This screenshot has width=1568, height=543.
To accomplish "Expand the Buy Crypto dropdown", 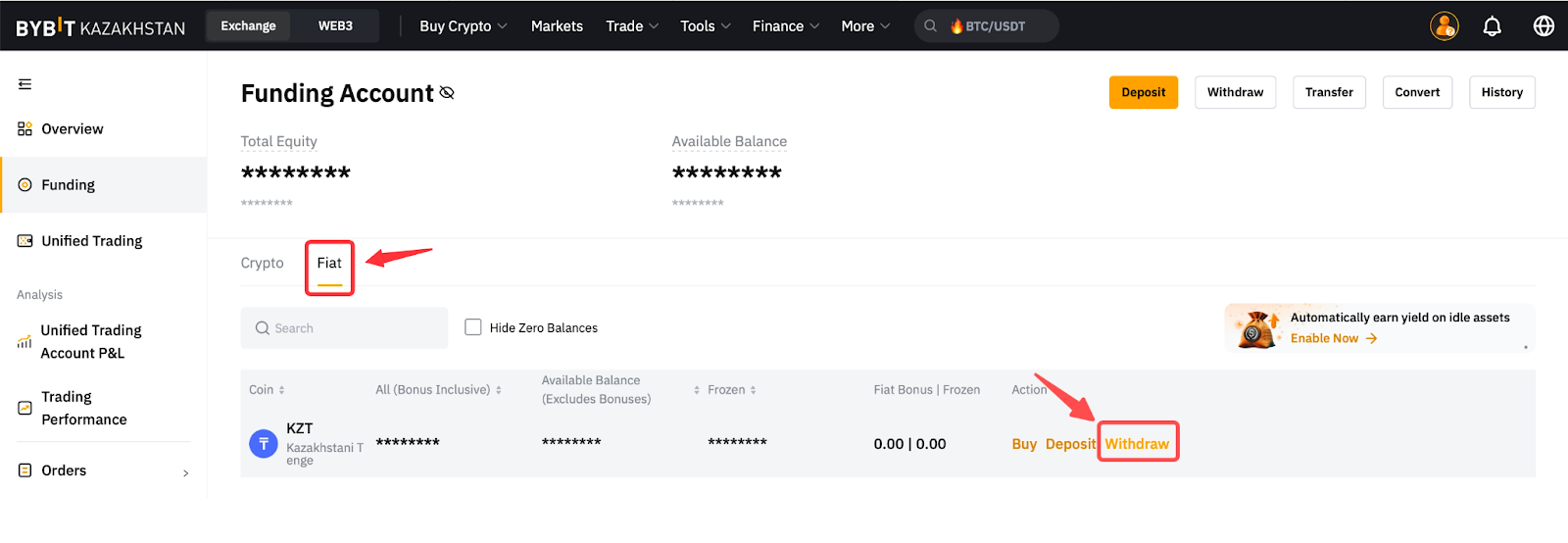I will [x=463, y=26].
